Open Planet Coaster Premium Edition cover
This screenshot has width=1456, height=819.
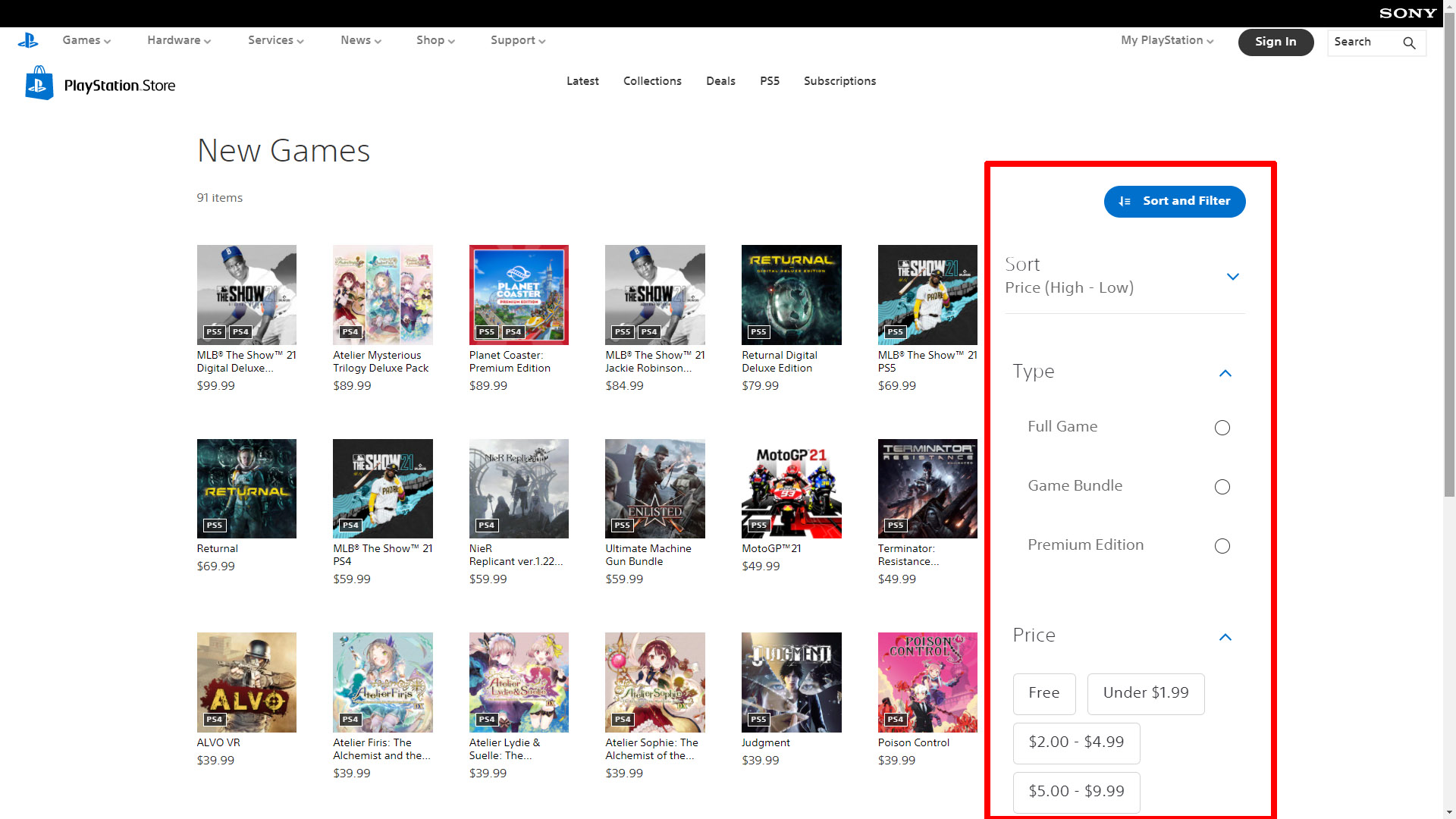click(519, 294)
